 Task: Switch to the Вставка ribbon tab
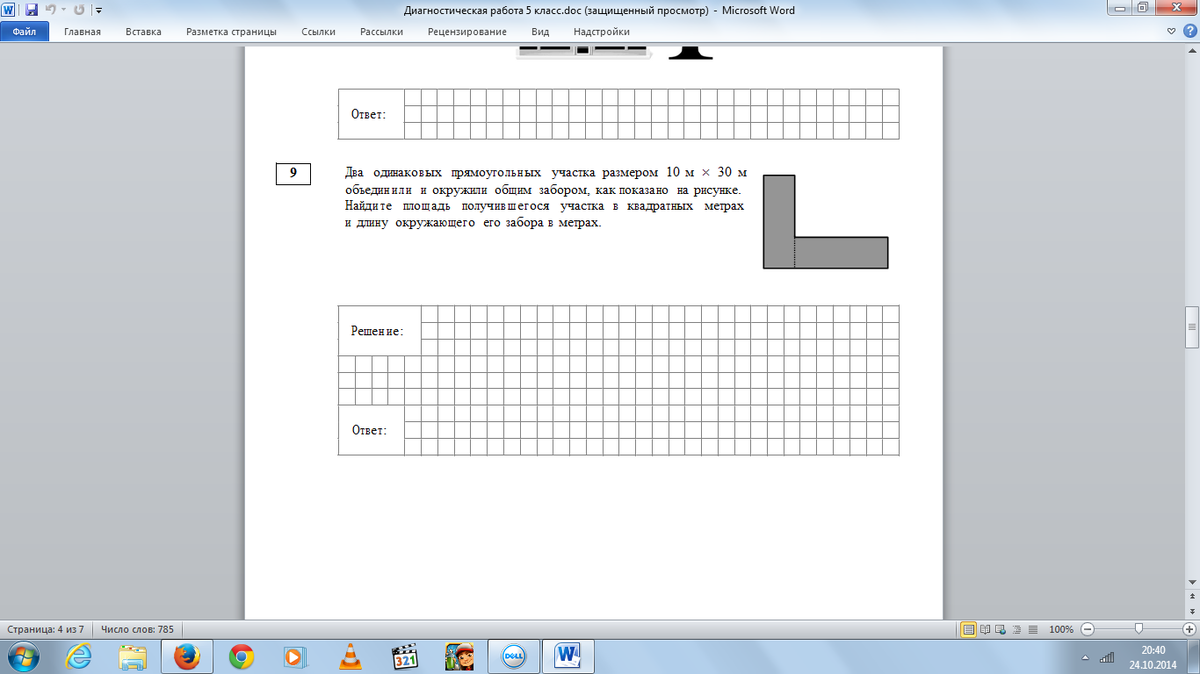click(144, 32)
